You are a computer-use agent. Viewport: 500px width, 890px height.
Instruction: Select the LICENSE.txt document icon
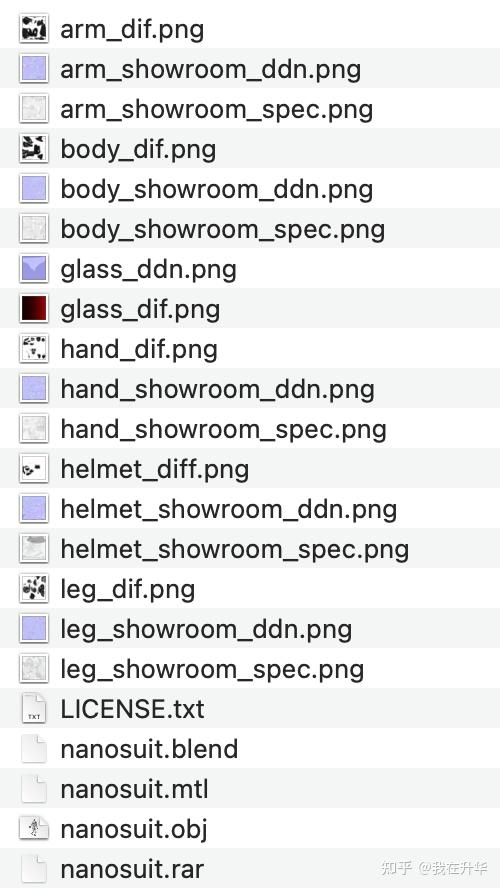click(x=33, y=708)
